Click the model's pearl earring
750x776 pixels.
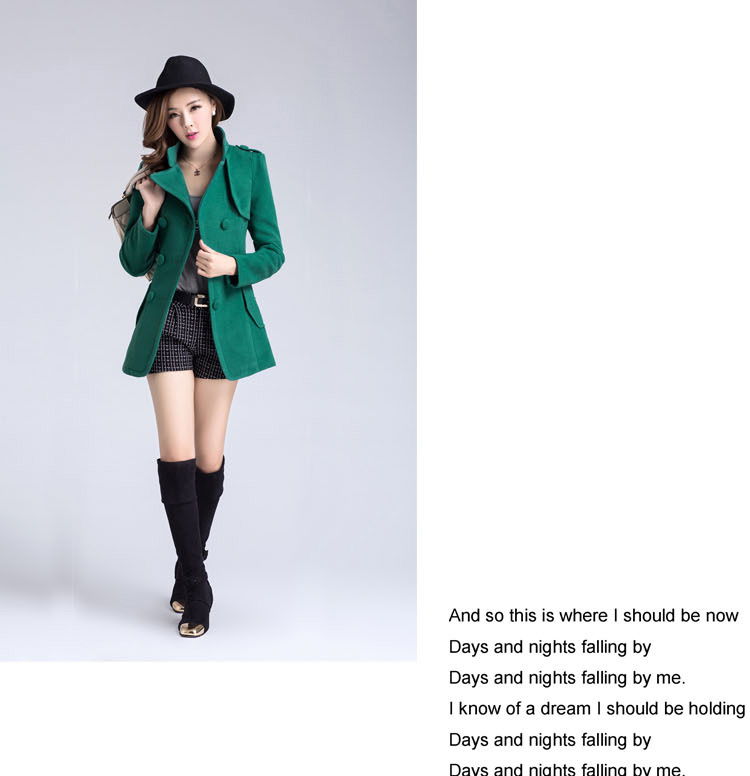click(x=214, y=113)
